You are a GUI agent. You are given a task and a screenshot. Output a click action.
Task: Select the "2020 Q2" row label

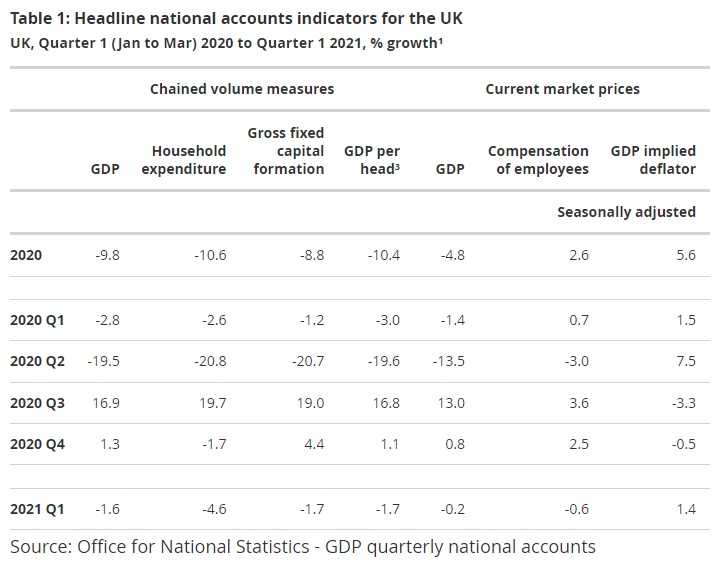point(37,361)
